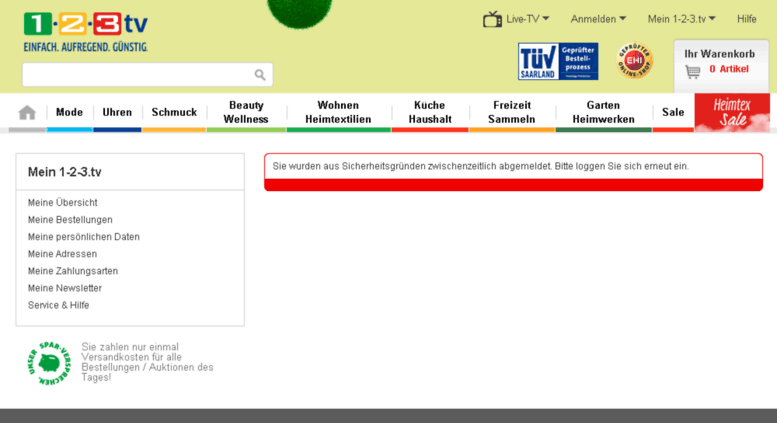Open the Beauty Wellness category

pos(246,112)
